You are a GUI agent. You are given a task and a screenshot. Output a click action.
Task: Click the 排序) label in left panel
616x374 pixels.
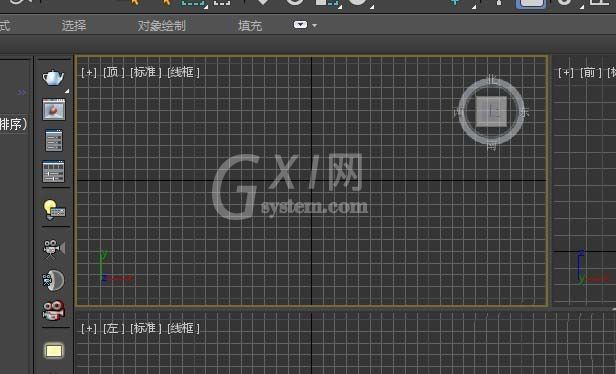point(14,124)
